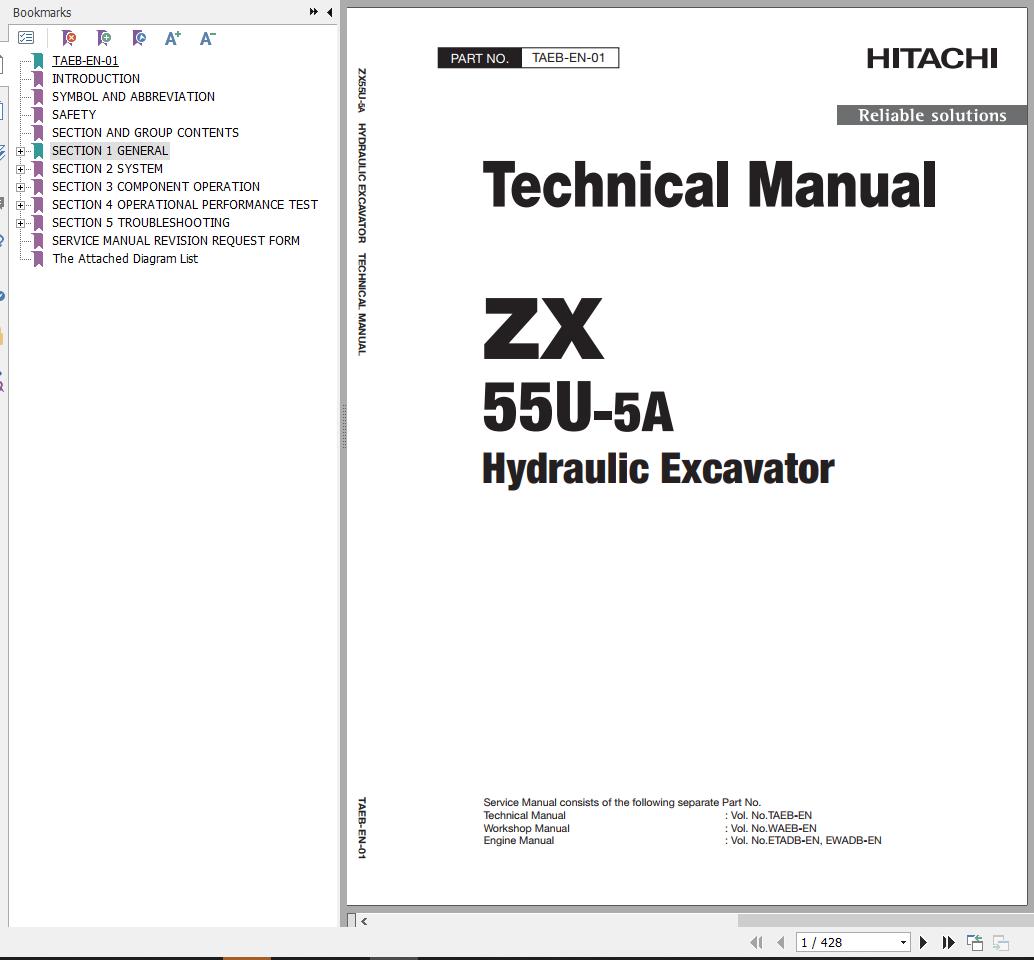Click the double-arrow expand panel icon
Viewport: 1034px width, 960px height.
[314, 12]
